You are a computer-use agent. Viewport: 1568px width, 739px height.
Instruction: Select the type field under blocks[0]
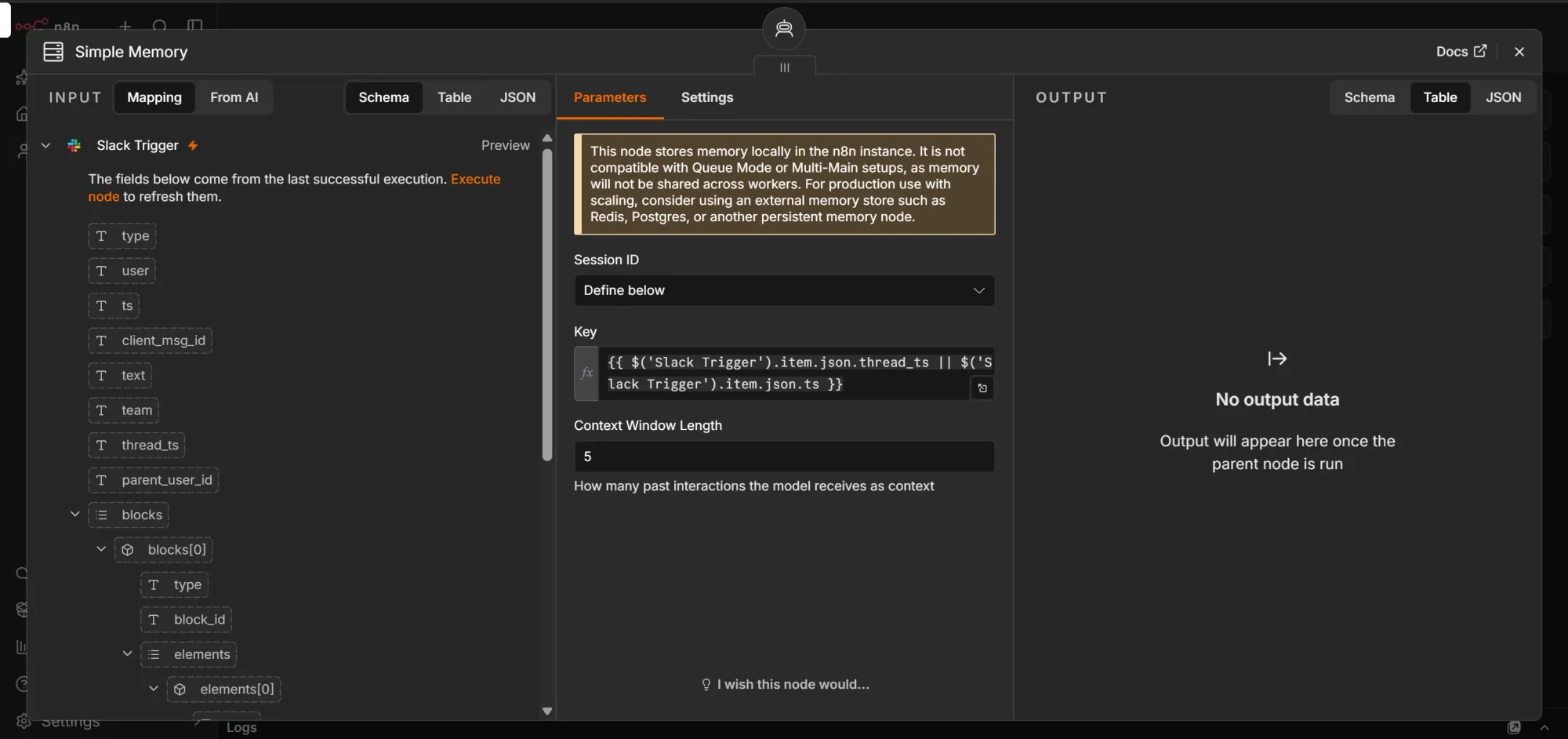[174, 585]
